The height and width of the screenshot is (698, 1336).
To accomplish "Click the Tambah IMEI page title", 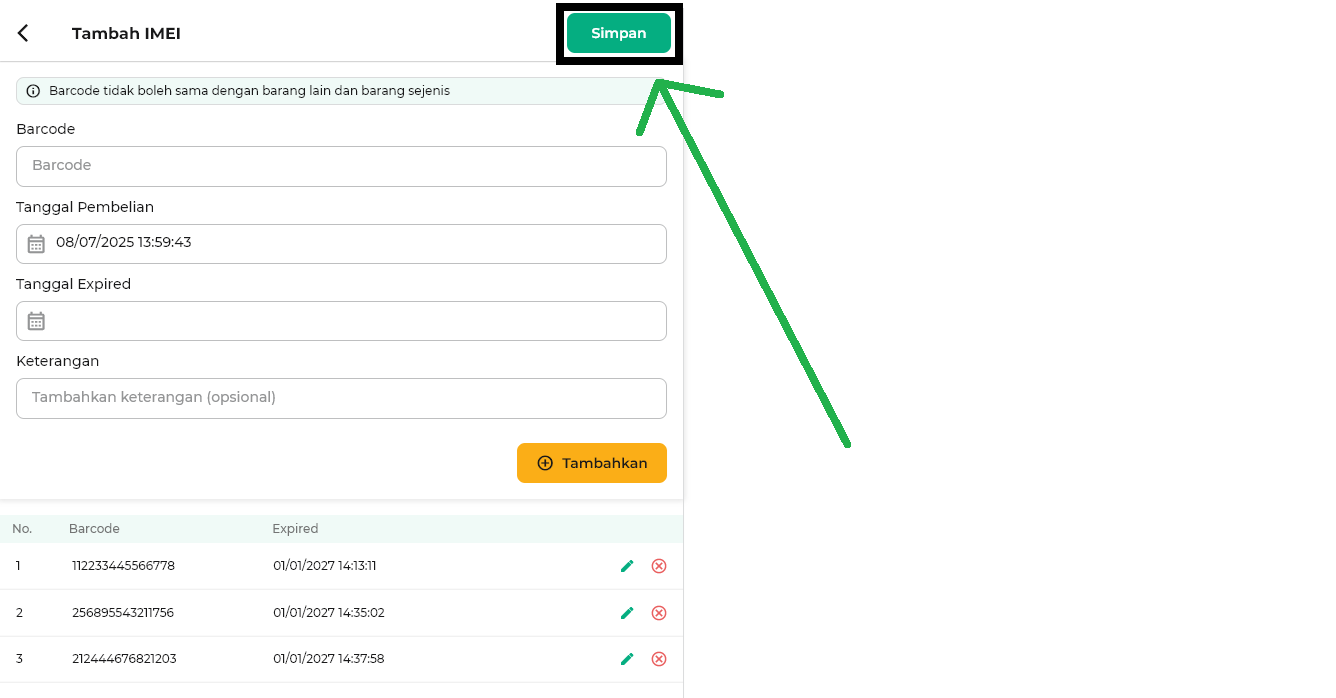I will pyautogui.click(x=126, y=33).
